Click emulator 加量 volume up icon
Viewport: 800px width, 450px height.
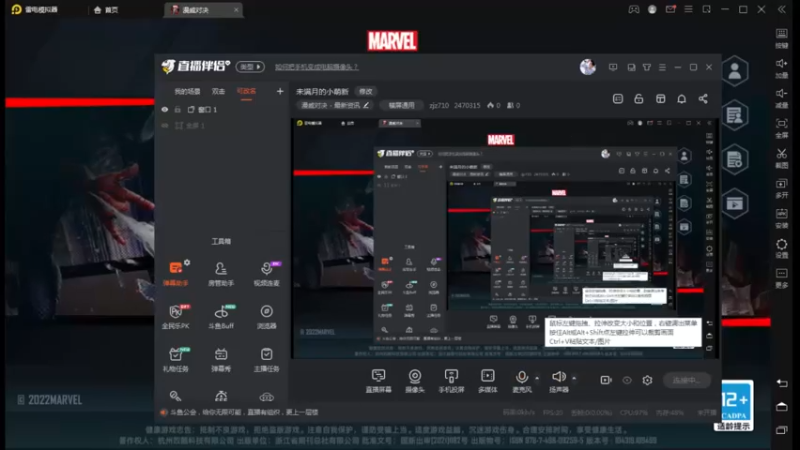pyautogui.click(x=782, y=67)
